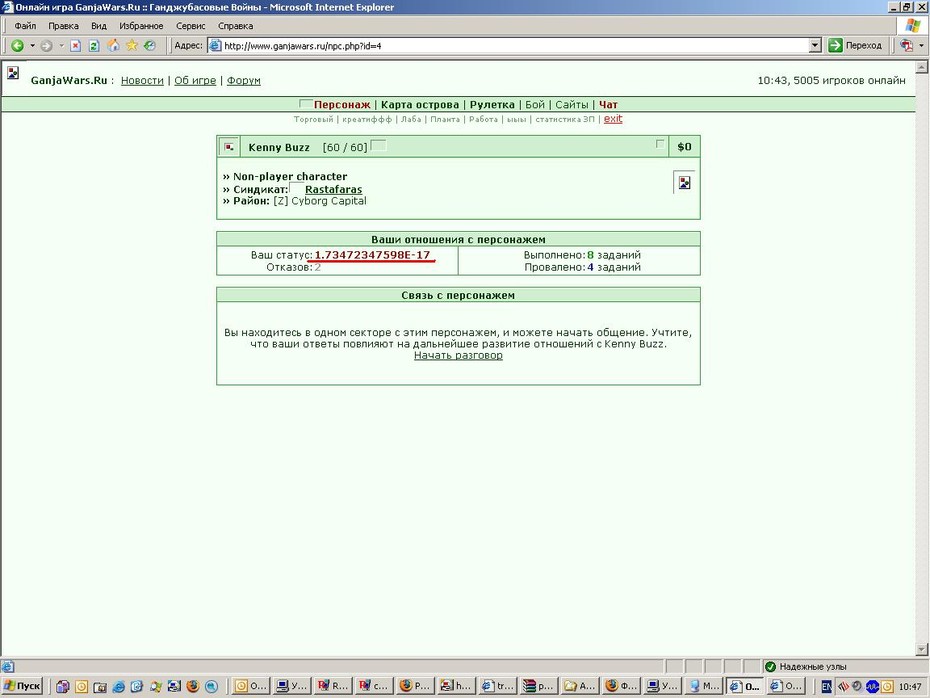This screenshot has height=698, width=930.
Task: Click the grey Forward arrow button
Action: tap(46, 46)
